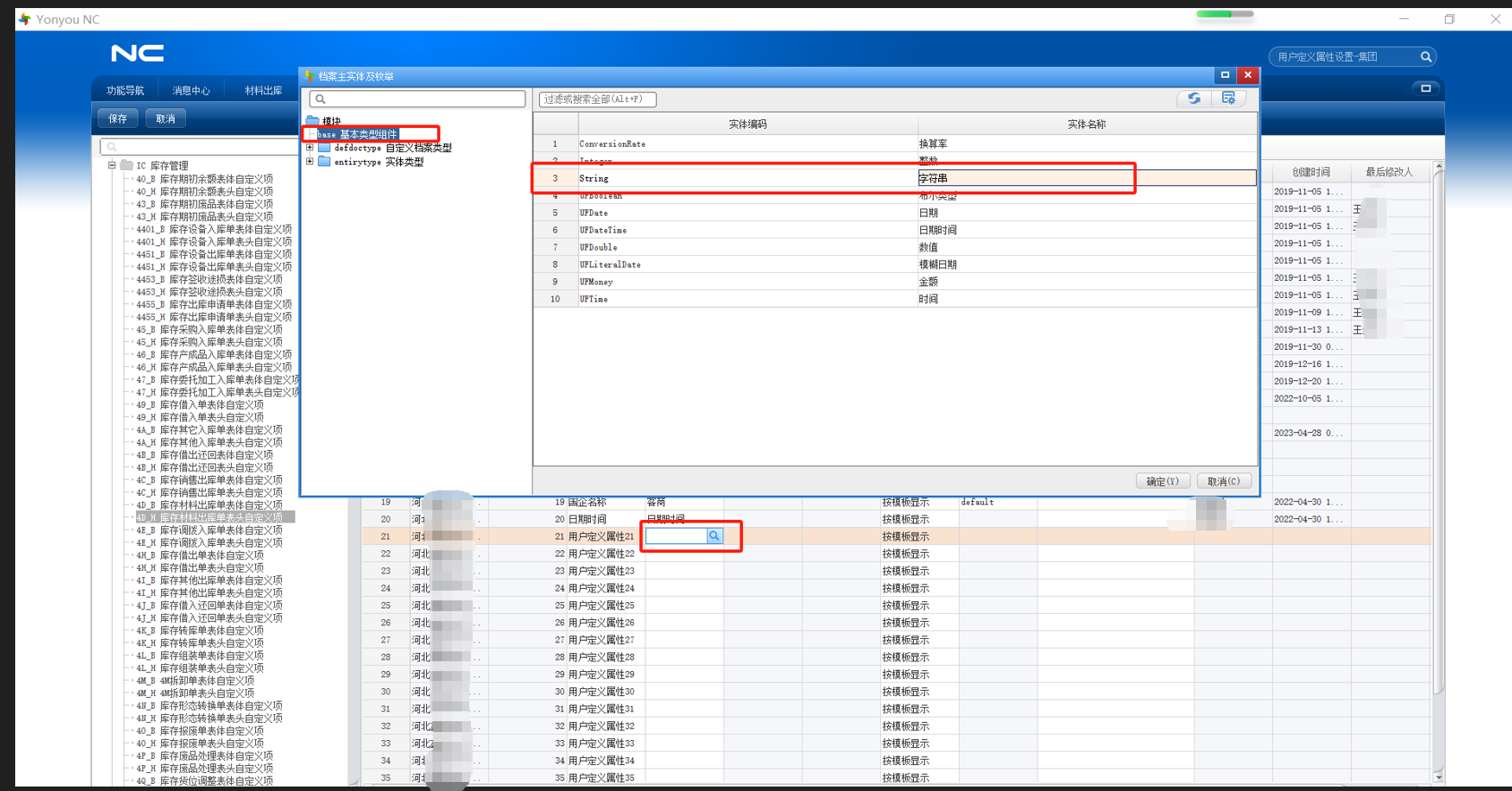The width and height of the screenshot is (1512, 791).
Task: Select the UFDate row
Action: click(894, 213)
